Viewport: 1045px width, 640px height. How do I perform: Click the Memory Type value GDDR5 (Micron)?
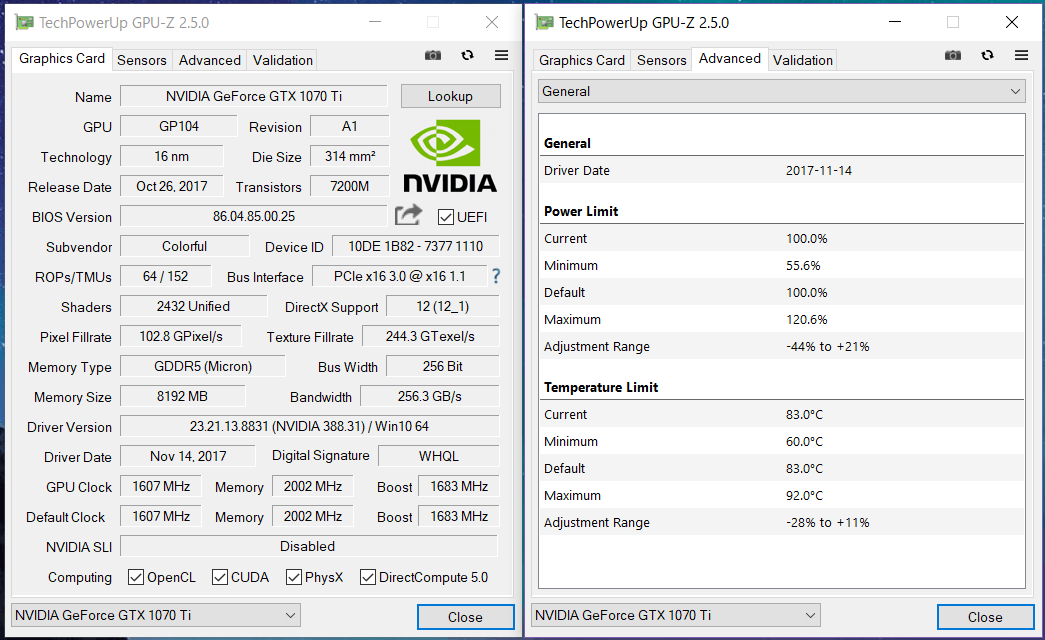pyautogui.click(x=203, y=366)
